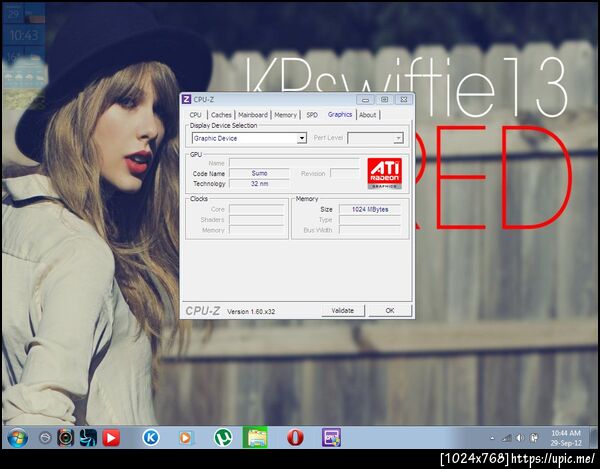Click the Shaders clock field
This screenshot has height=469, width=600.
click(x=256, y=220)
